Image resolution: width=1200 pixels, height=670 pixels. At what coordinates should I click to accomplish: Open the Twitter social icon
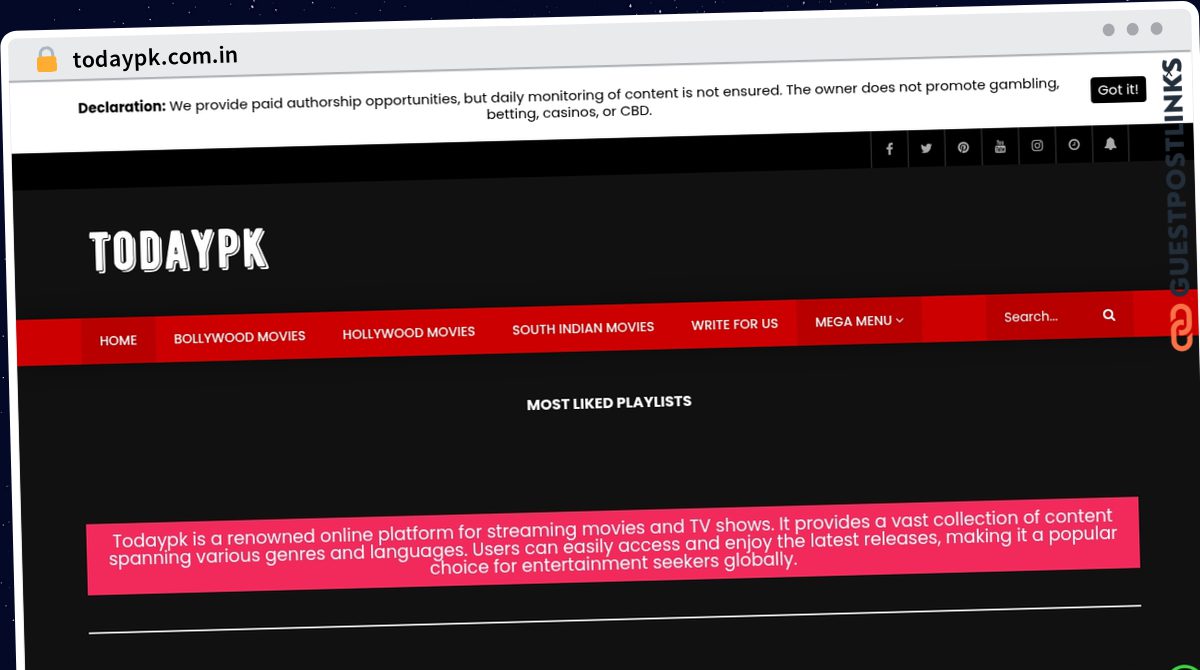click(926, 149)
